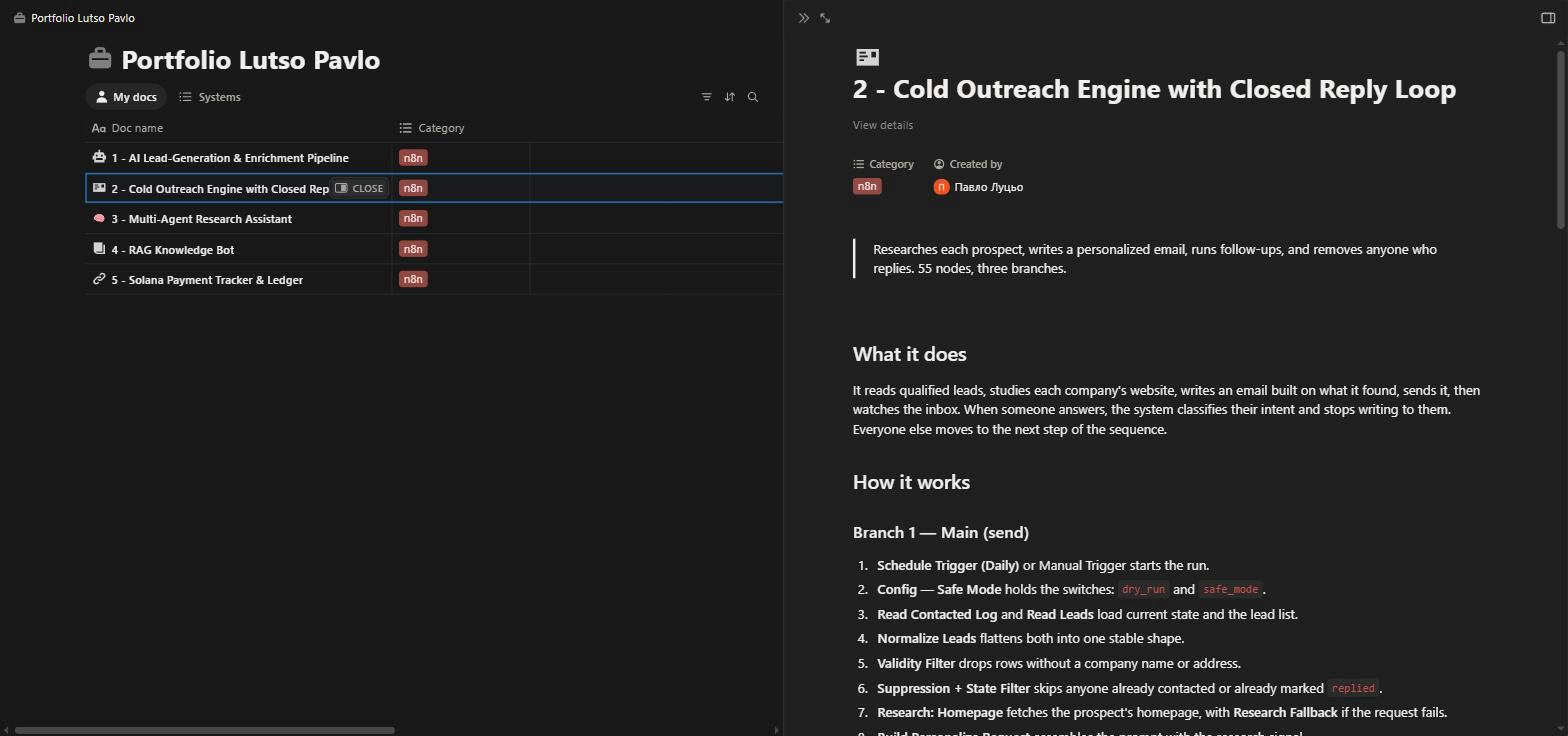
Task: Click n8n tag in Solana Payment Tracker row
Action: pyautogui.click(x=413, y=279)
